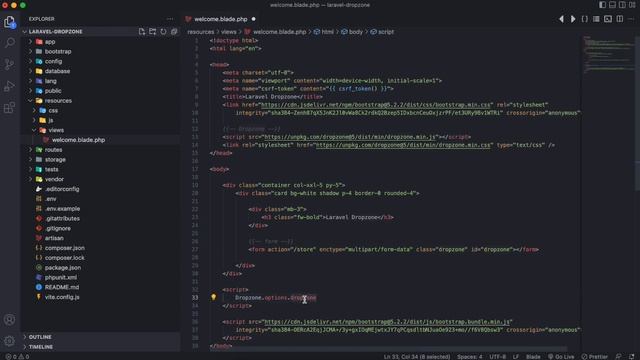Image resolution: width=640 pixels, height=360 pixels.
Task: Open the Manage gear icon
Action: point(9,341)
